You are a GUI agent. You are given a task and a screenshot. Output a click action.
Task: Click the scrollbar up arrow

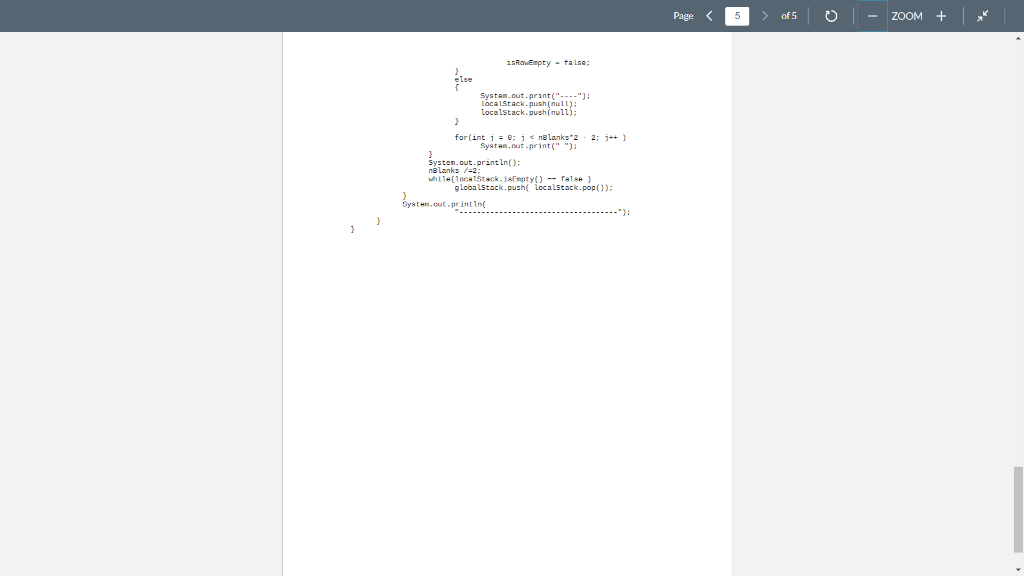(x=1018, y=39)
